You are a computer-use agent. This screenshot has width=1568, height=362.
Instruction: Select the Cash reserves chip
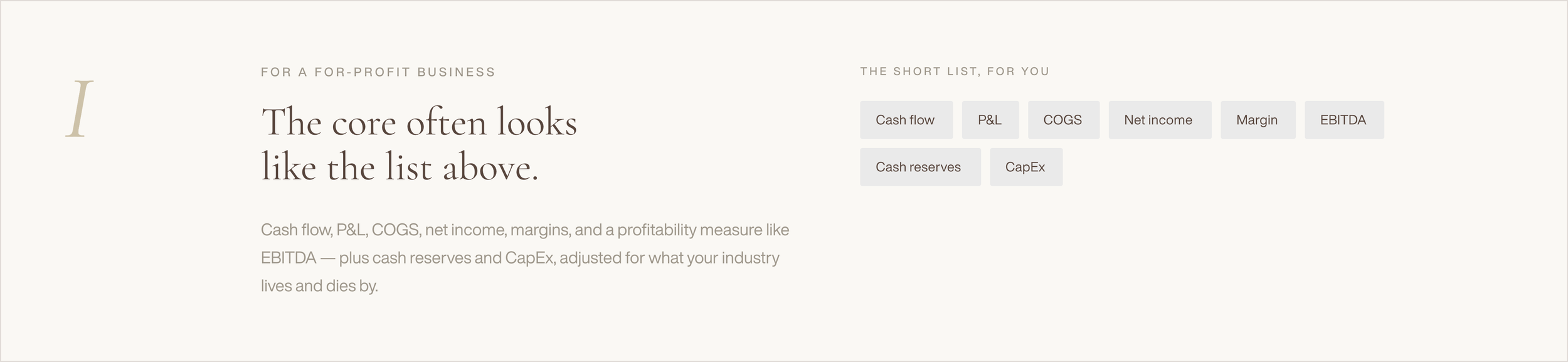[x=919, y=167]
